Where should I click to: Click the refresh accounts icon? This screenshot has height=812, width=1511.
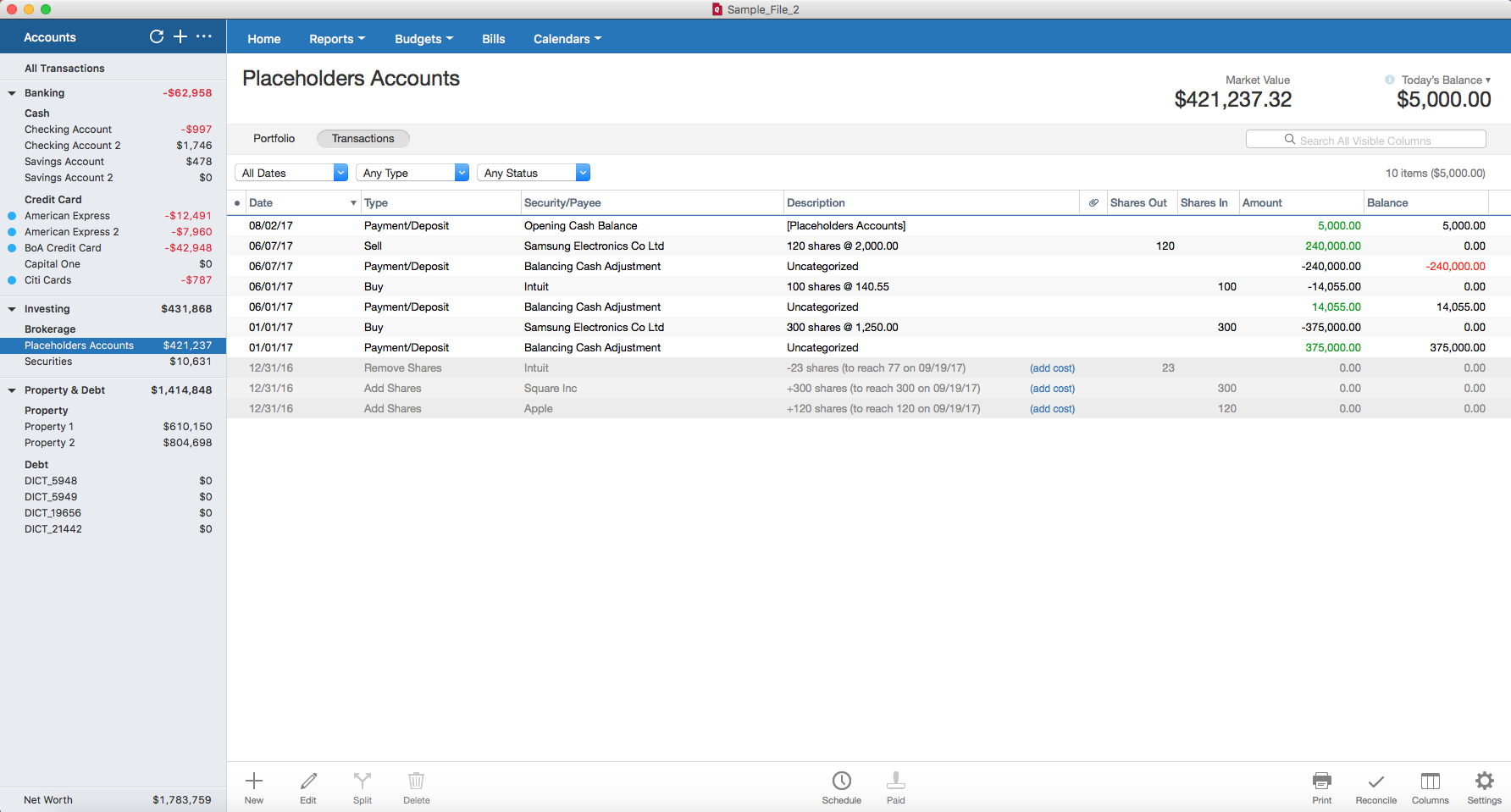click(157, 36)
